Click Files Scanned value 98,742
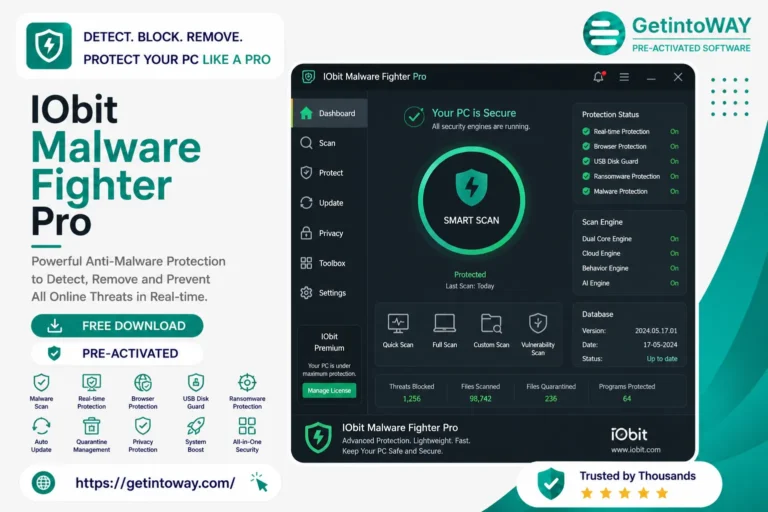Screen dimensions: 768x512 480,399
